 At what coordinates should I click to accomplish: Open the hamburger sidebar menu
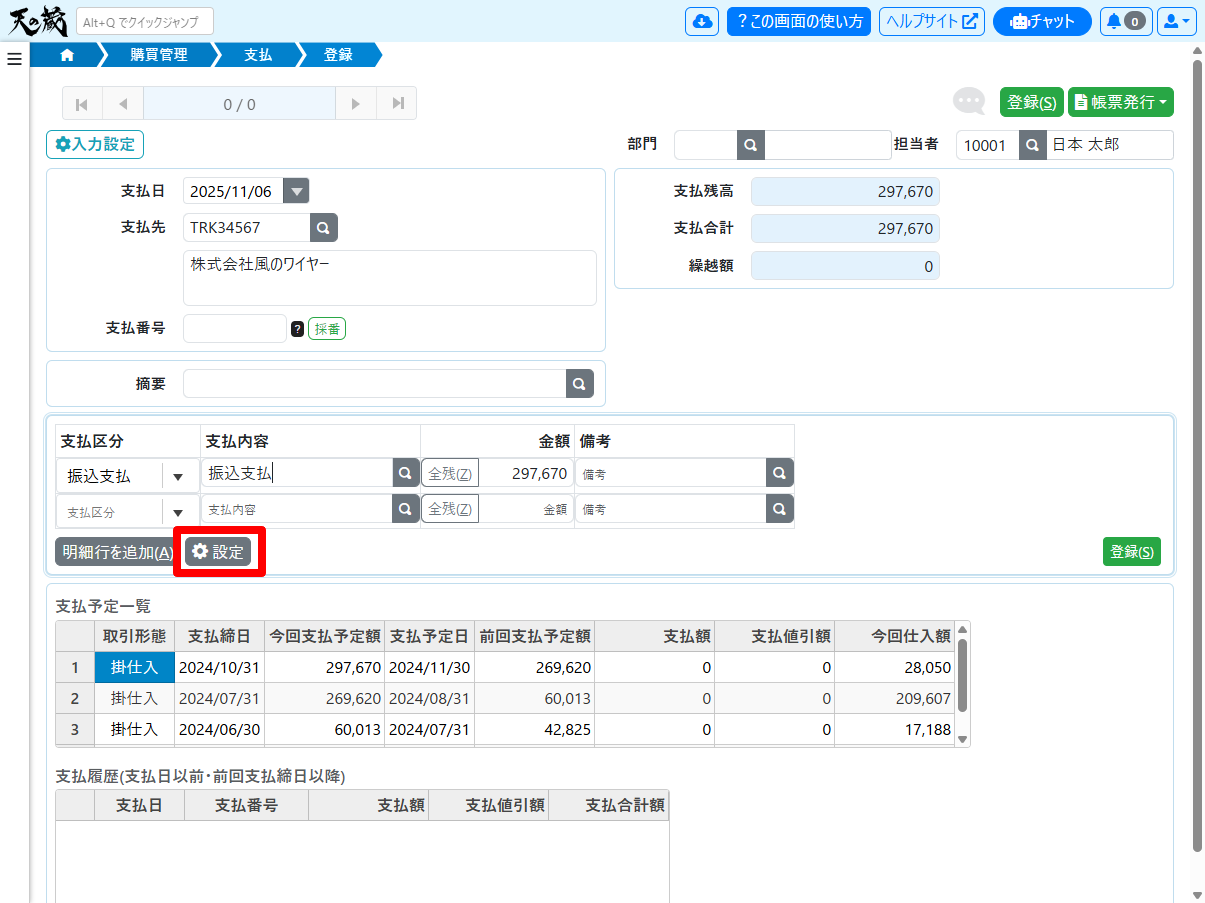14,59
